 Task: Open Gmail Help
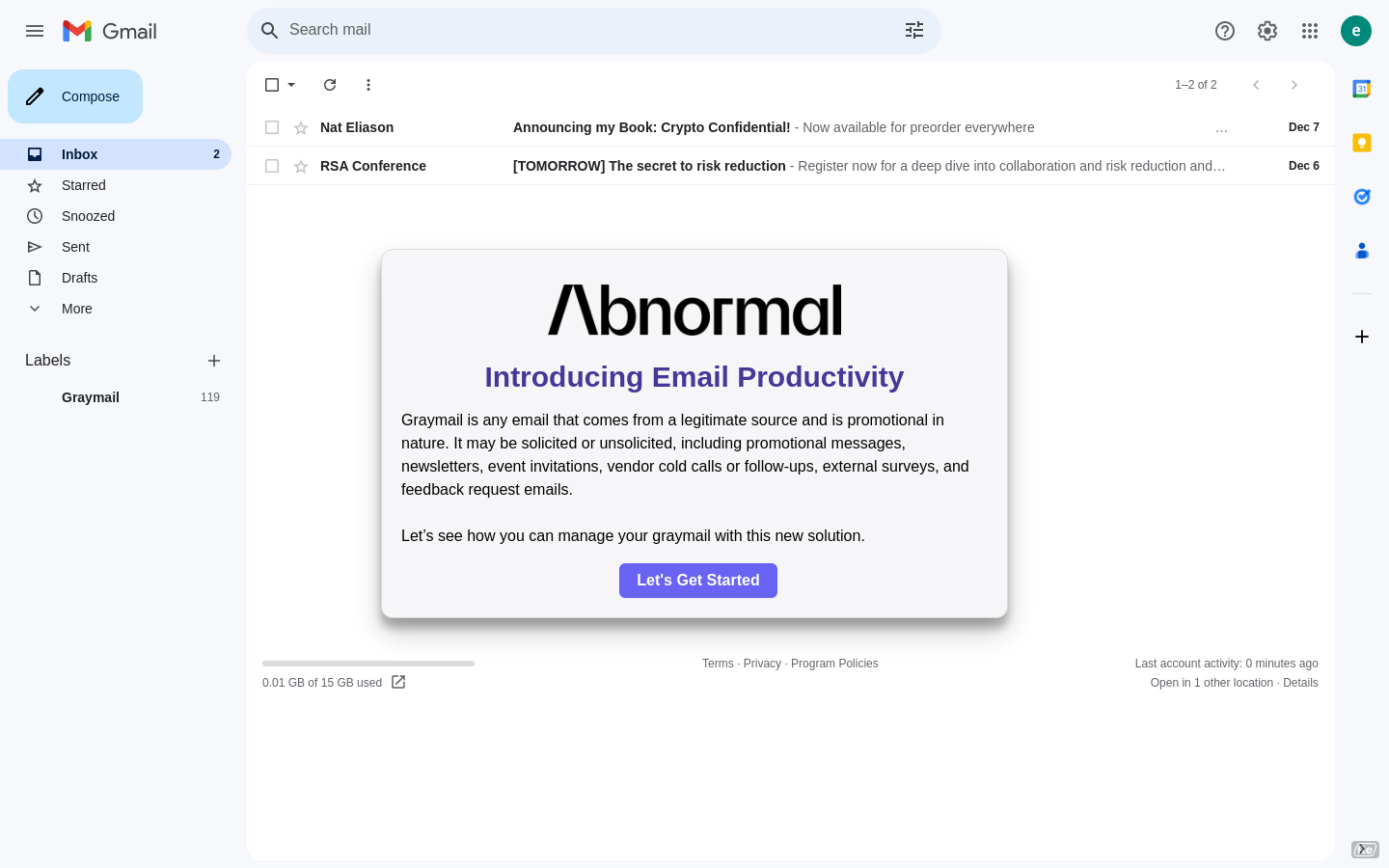click(1225, 31)
